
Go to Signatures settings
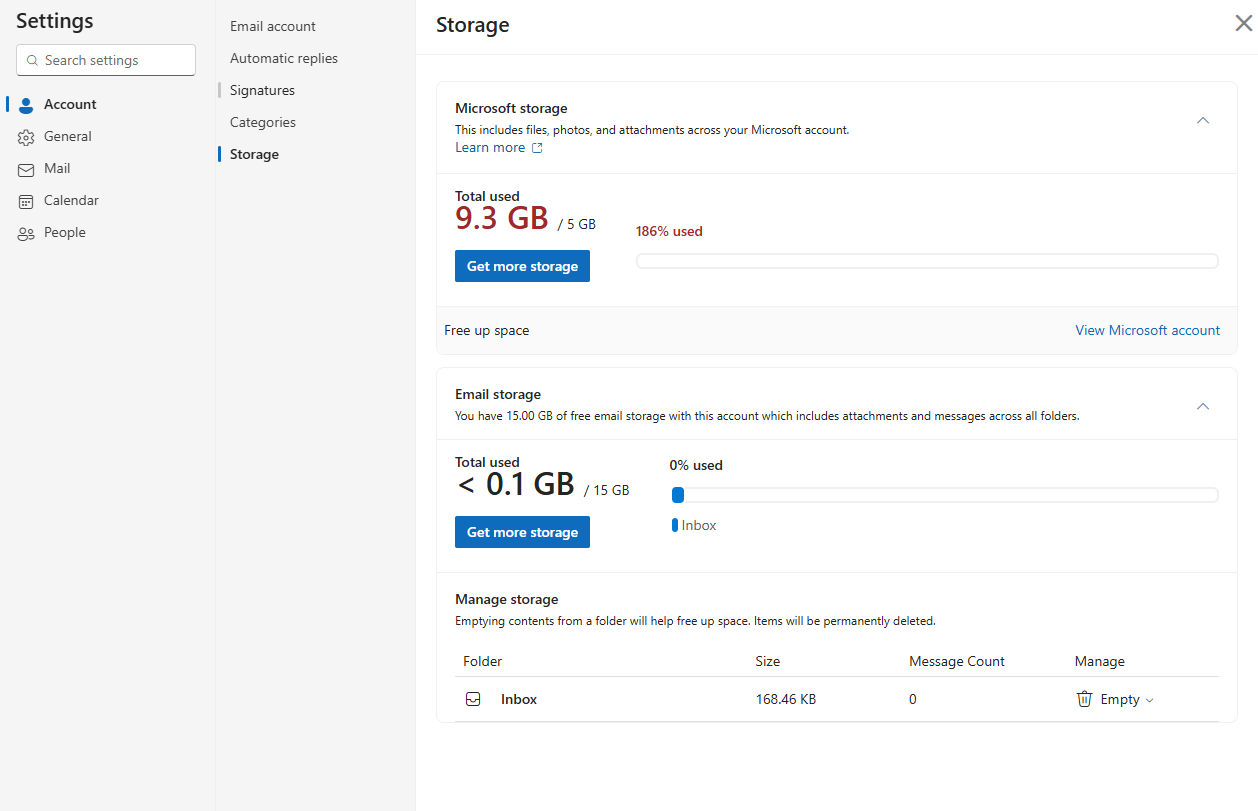coord(262,90)
